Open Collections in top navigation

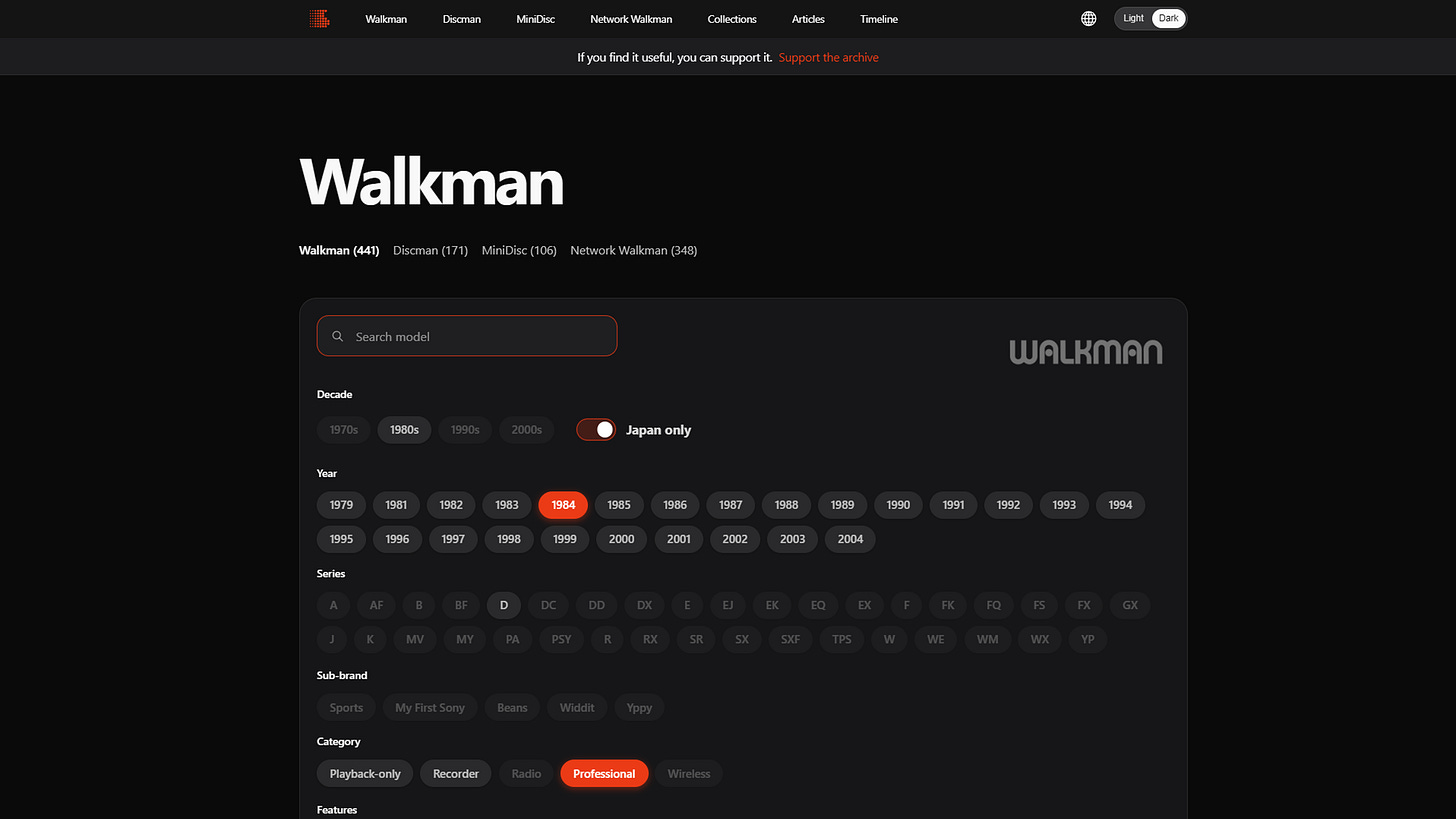click(732, 19)
